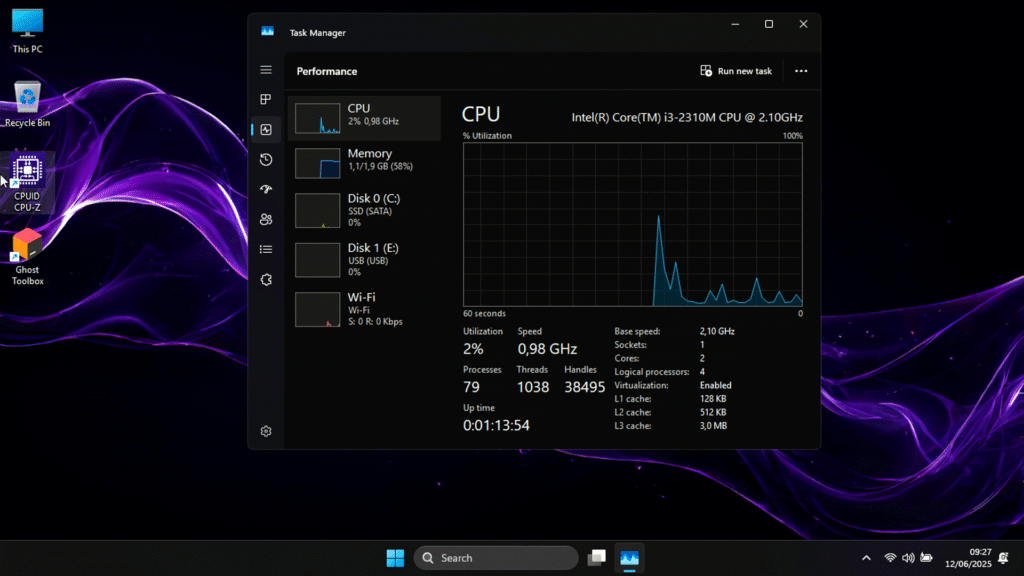Open Task View on the taskbar

pos(597,558)
